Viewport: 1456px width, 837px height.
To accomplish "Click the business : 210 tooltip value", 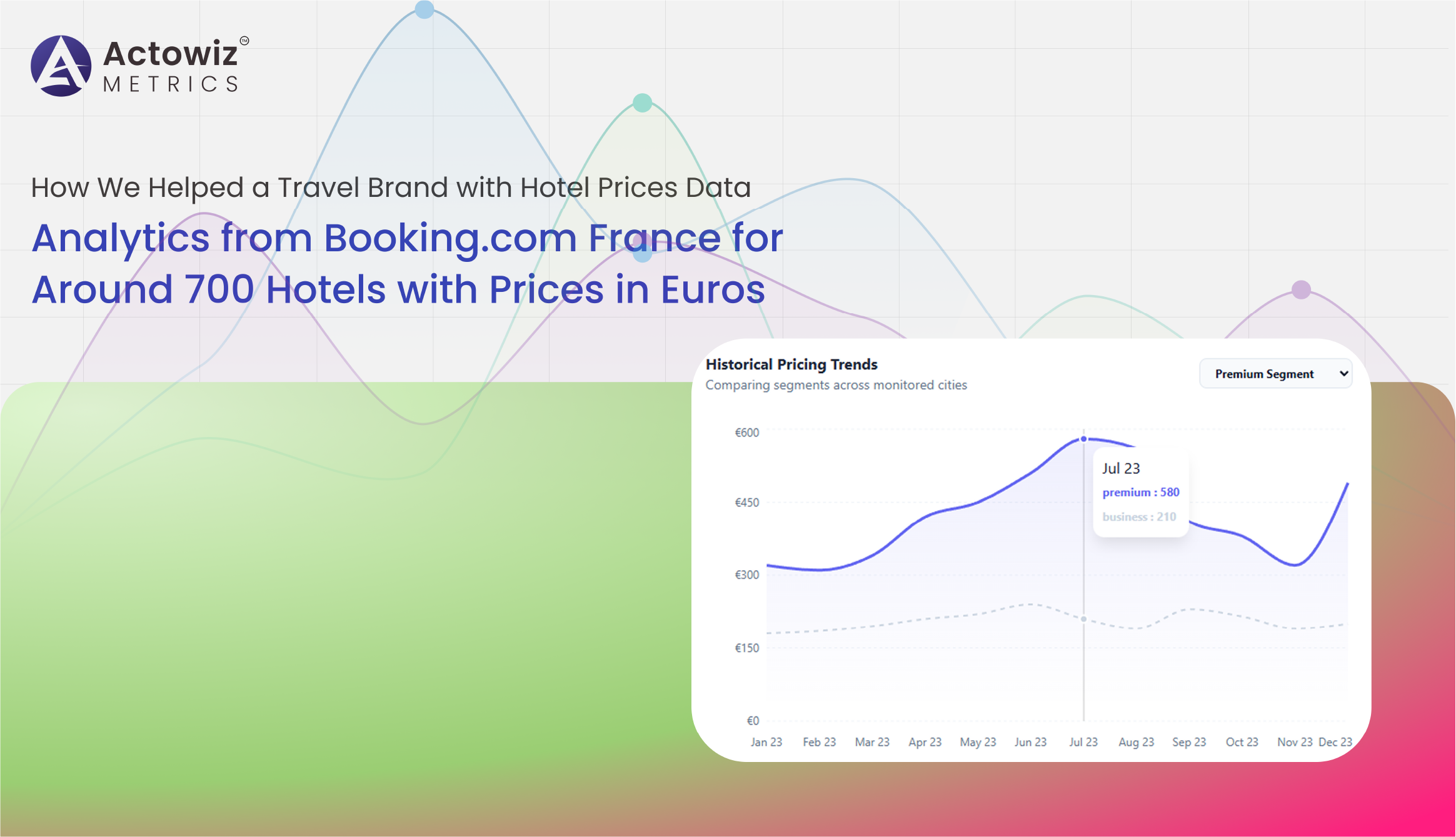I will coord(1139,517).
